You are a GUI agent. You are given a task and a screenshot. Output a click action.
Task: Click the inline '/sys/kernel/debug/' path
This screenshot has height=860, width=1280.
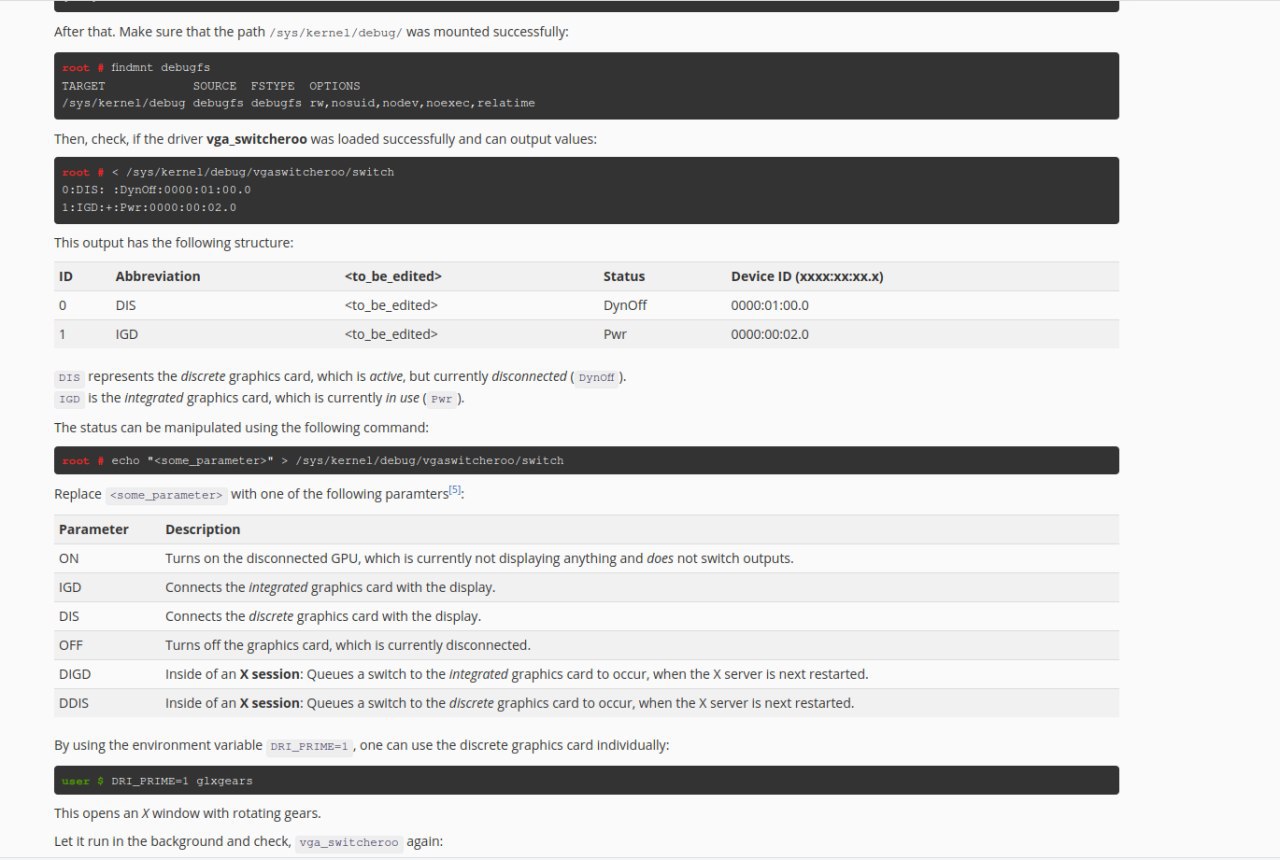click(336, 32)
